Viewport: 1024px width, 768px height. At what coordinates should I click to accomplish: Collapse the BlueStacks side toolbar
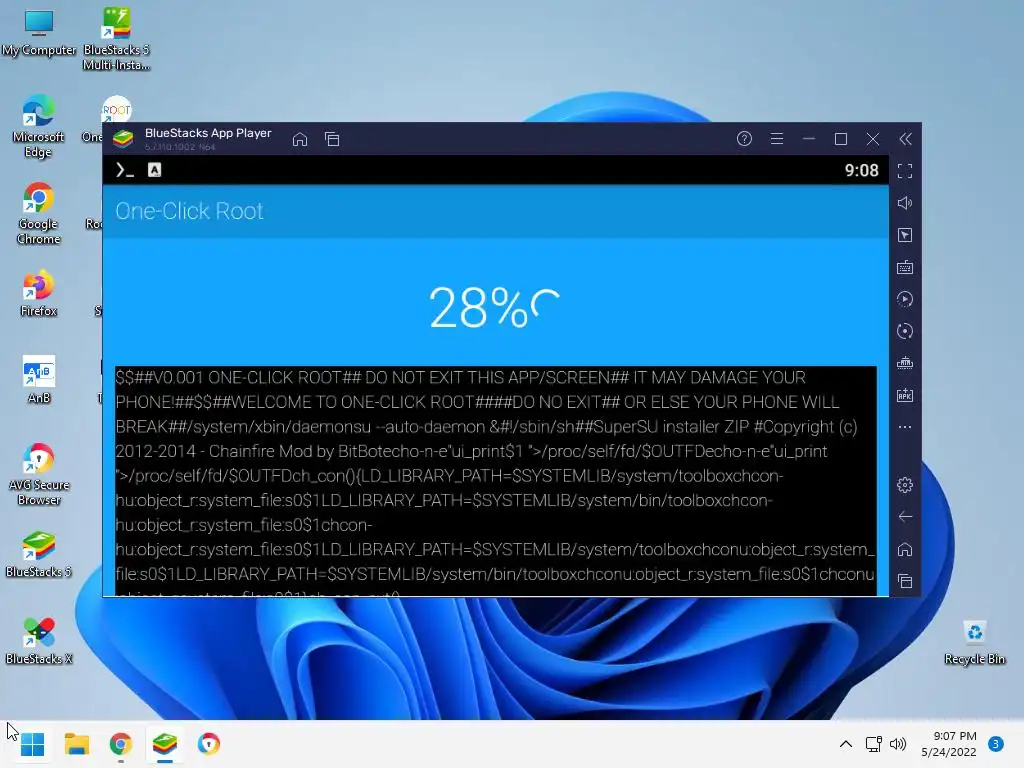click(x=905, y=138)
